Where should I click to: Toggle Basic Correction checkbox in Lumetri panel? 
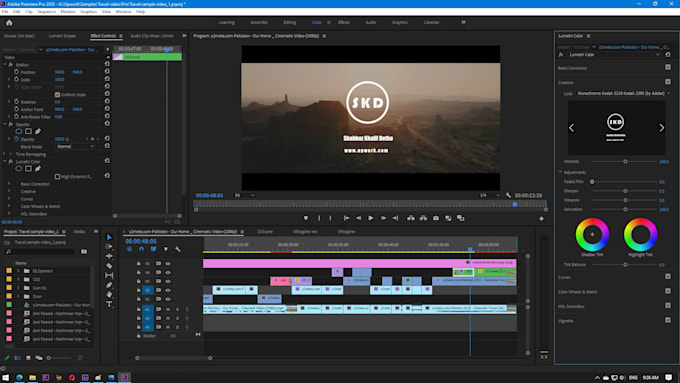click(668, 67)
